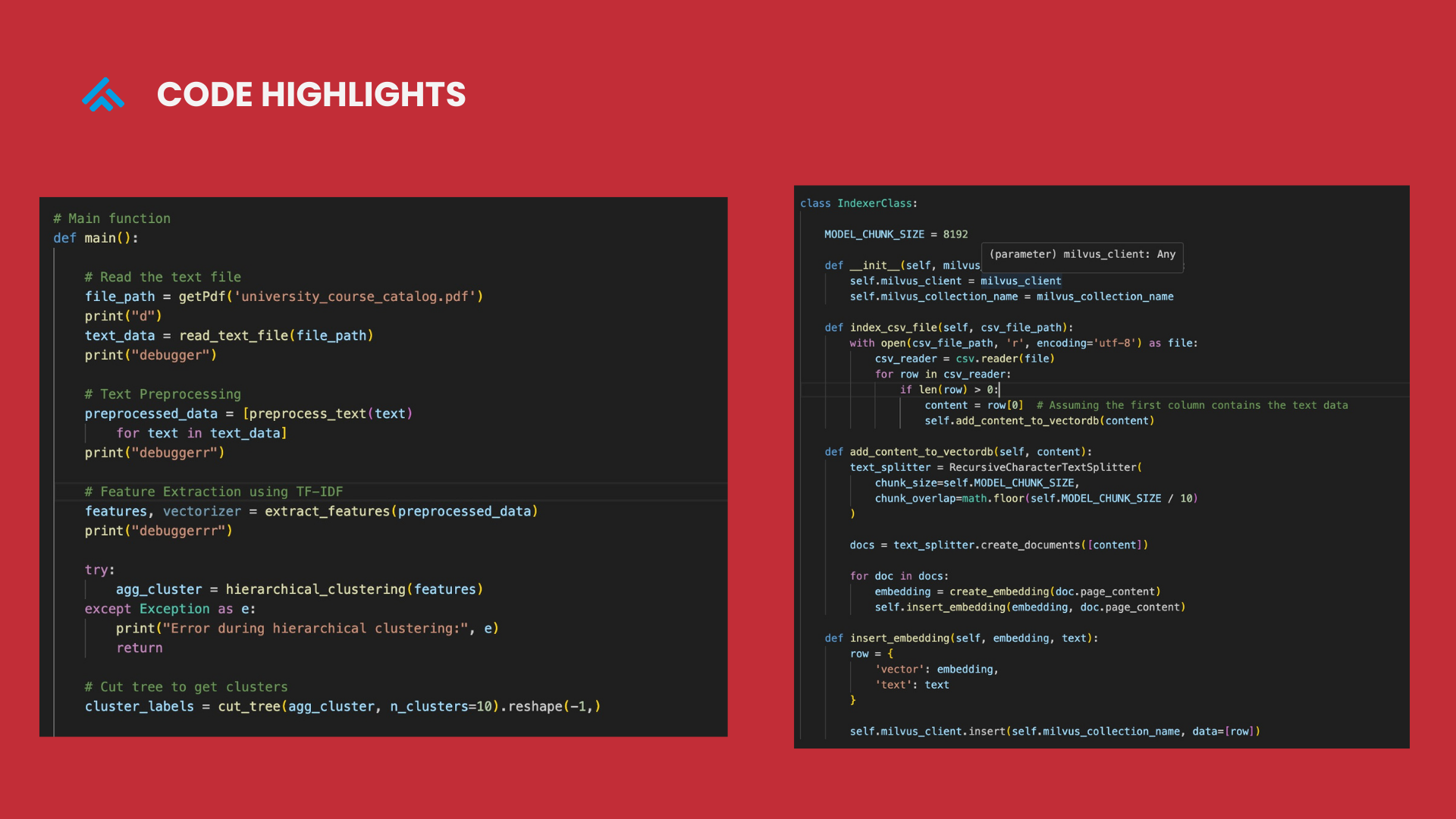Click the text cursor after 'if len(row) > 0:'
The width and height of the screenshot is (1456, 819).
pos(1000,390)
